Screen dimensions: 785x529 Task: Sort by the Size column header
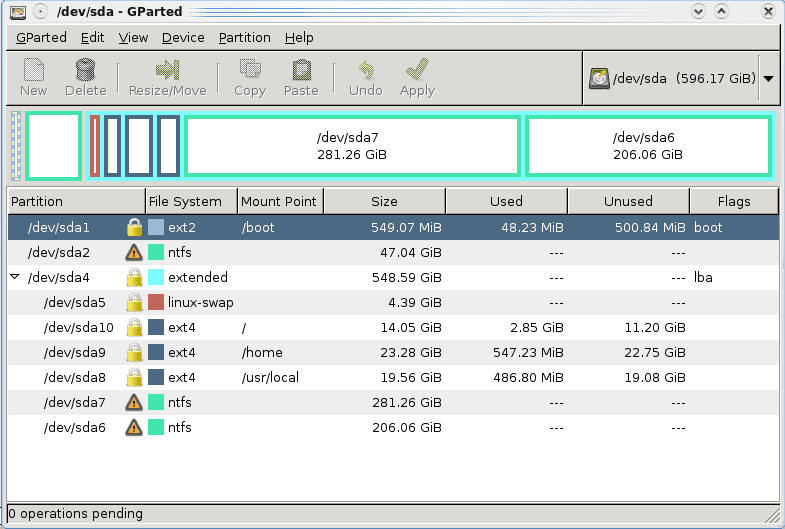pos(384,201)
